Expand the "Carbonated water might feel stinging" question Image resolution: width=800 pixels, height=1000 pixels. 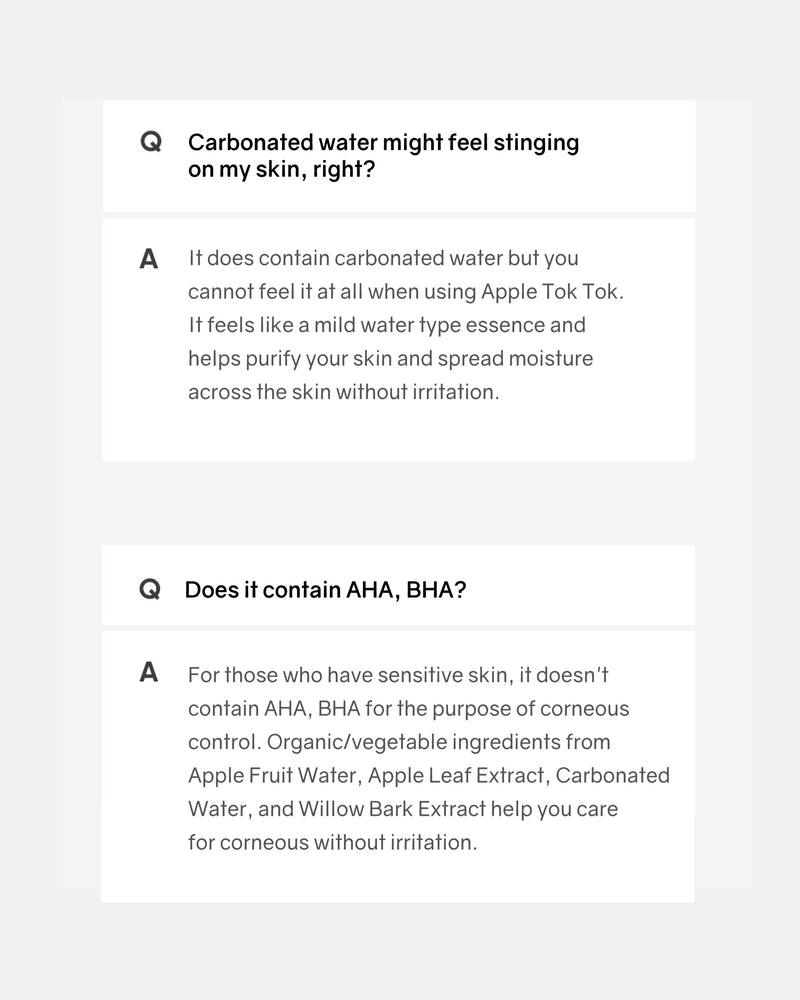coord(383,143)
